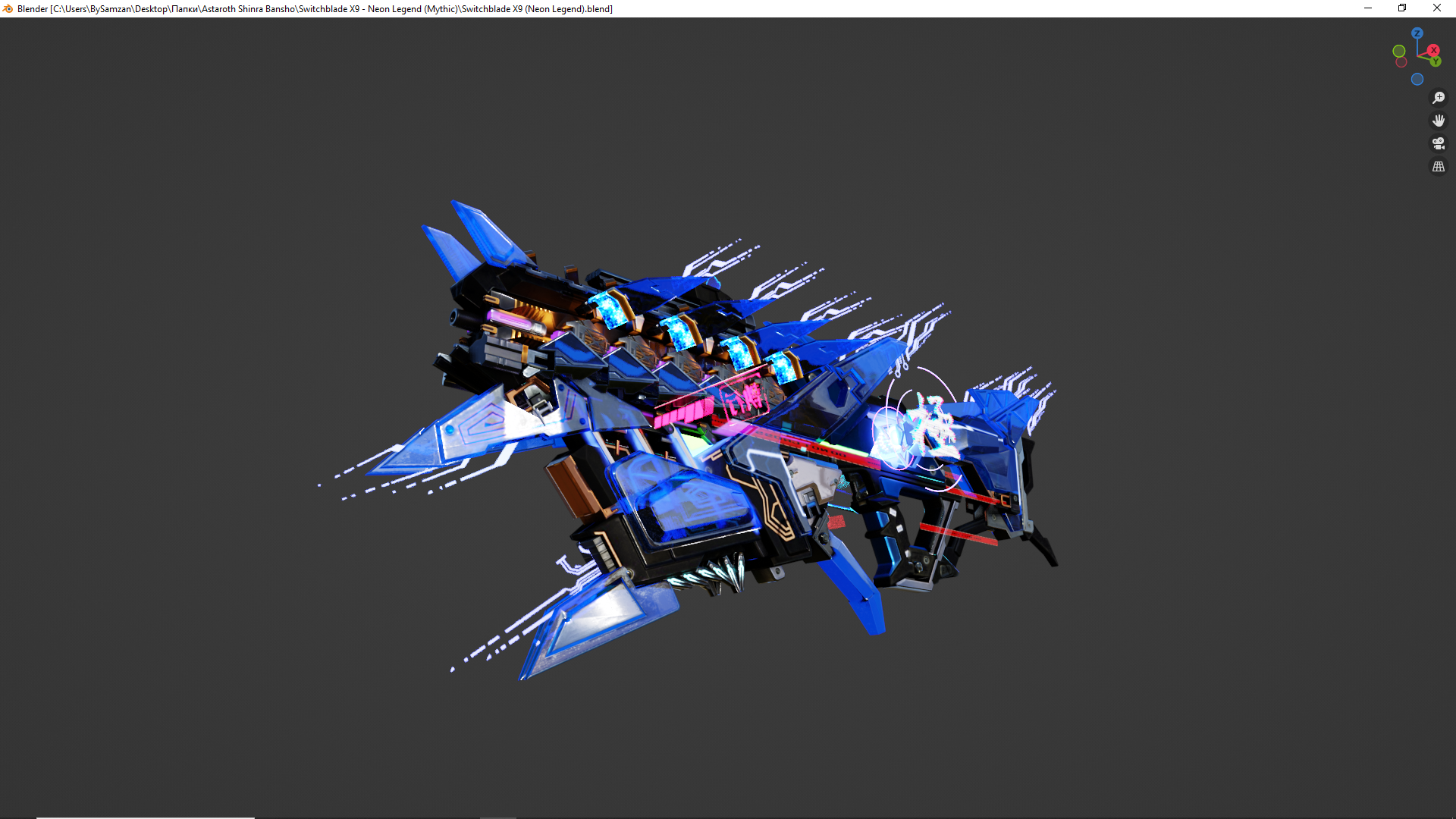This screenshot has width=1456, height=819.
Task: Toggle the camera view icon
Action: point(1439,143)
